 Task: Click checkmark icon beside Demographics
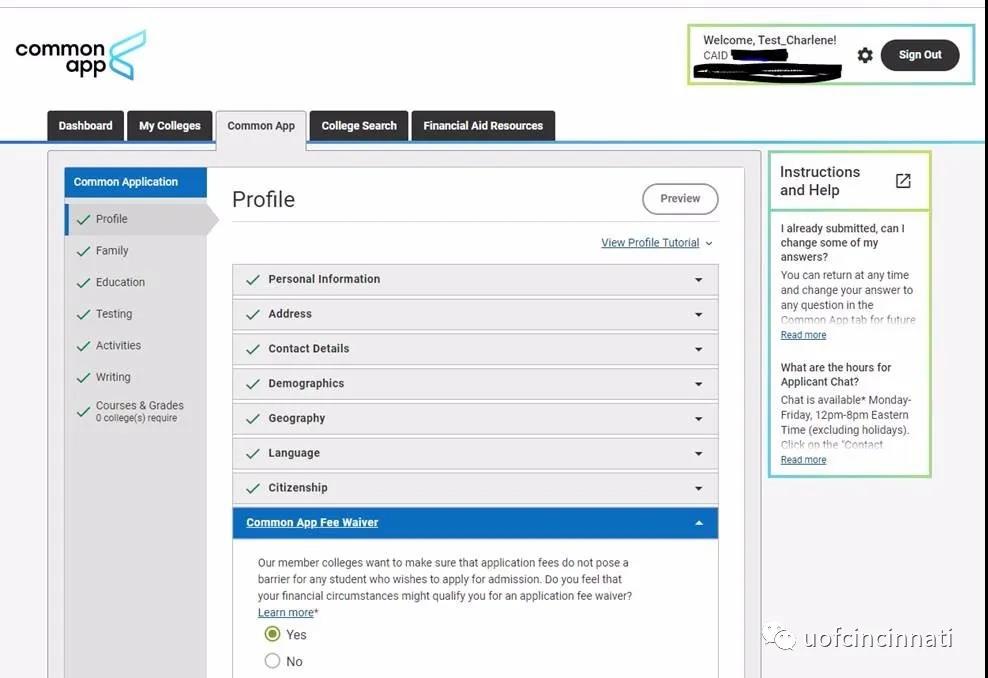(x=253, y=384)
